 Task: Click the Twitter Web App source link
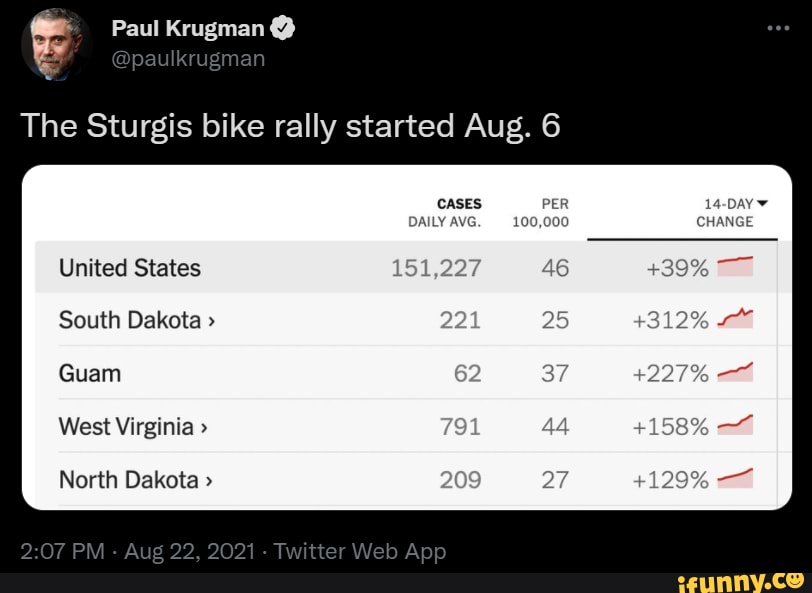[359, 550]
